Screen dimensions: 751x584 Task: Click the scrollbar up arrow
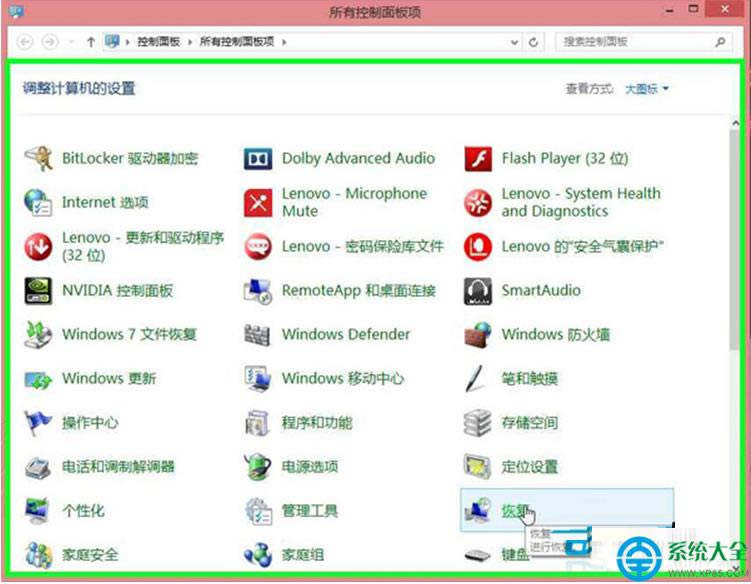(x=735, y=123)
